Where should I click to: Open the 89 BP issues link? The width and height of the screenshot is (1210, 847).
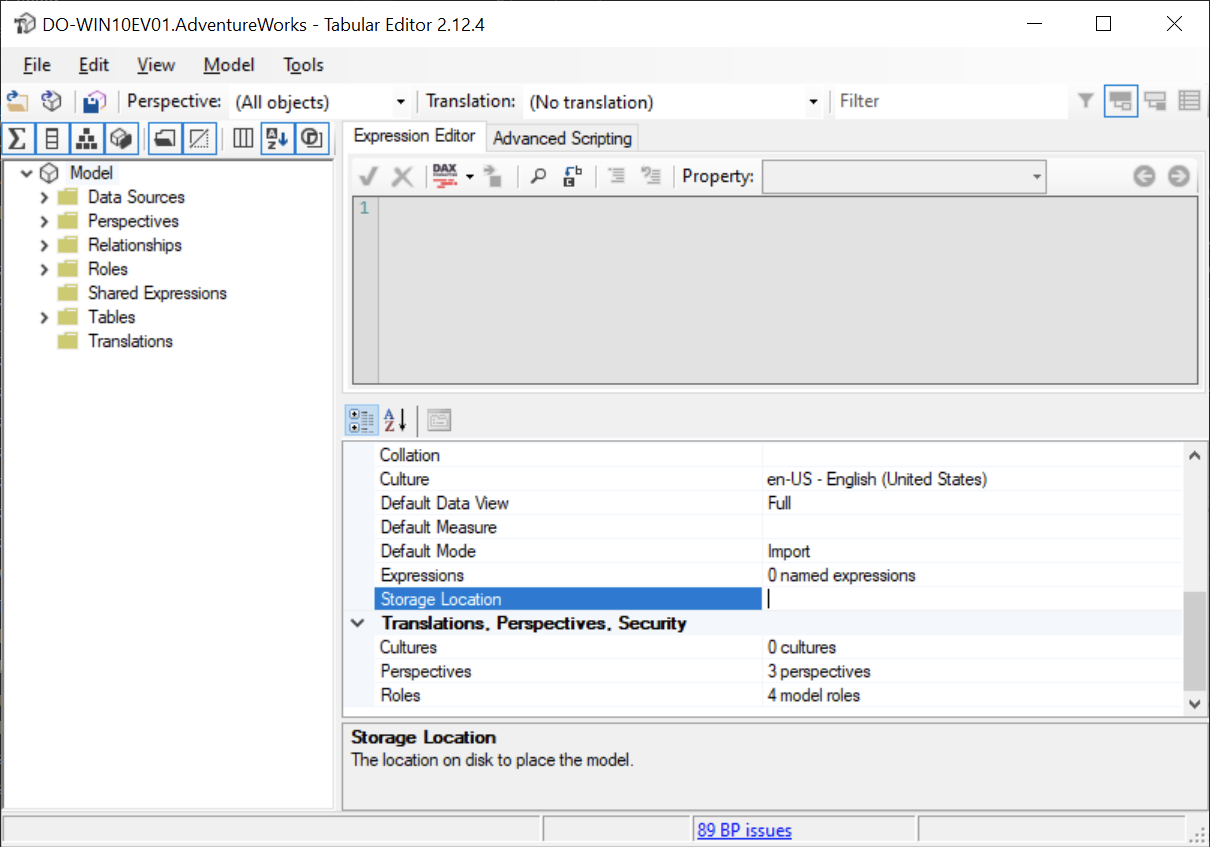click(744, 829)
